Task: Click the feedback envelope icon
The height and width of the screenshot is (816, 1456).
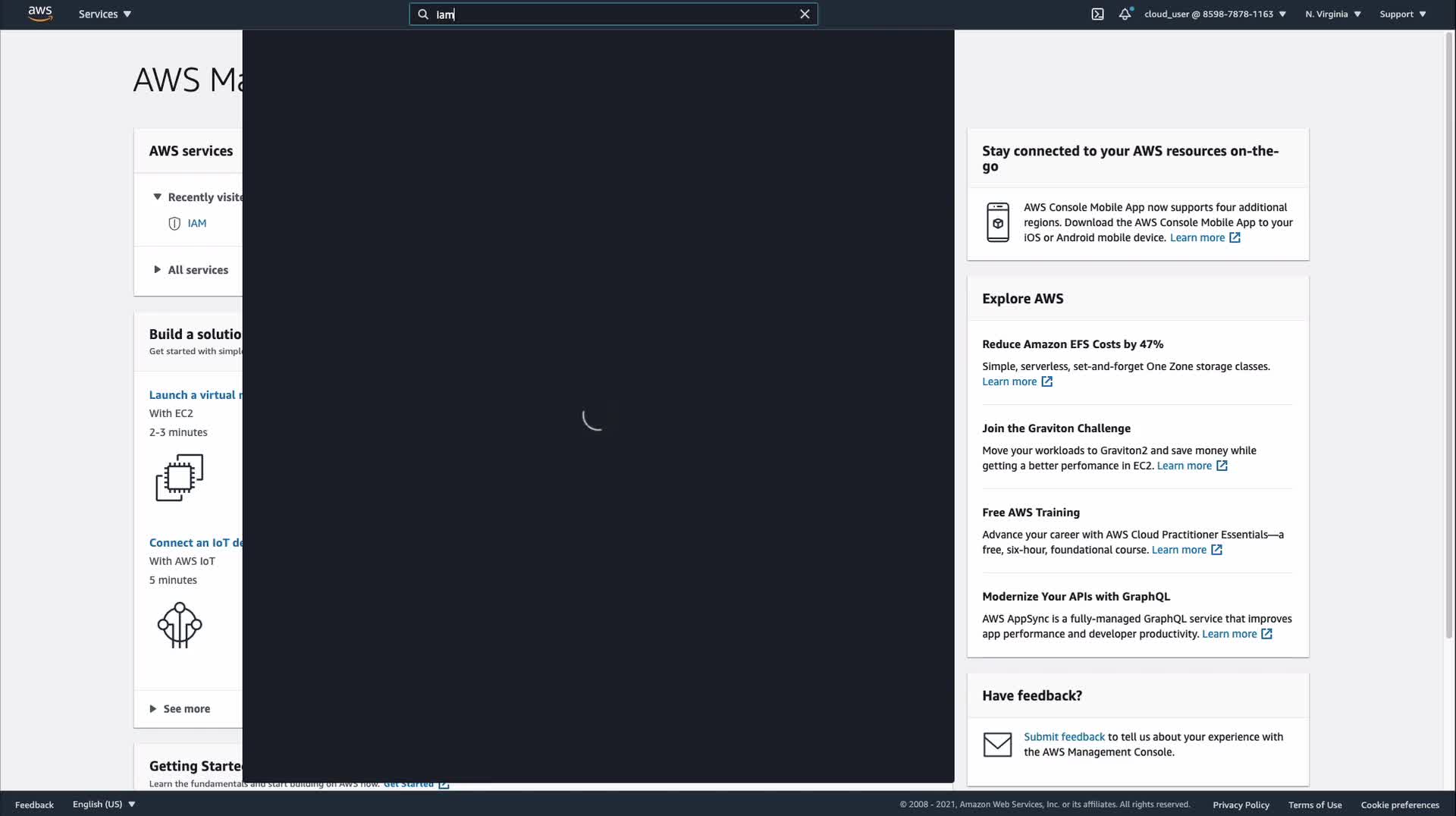Action: tap(997, 744)
